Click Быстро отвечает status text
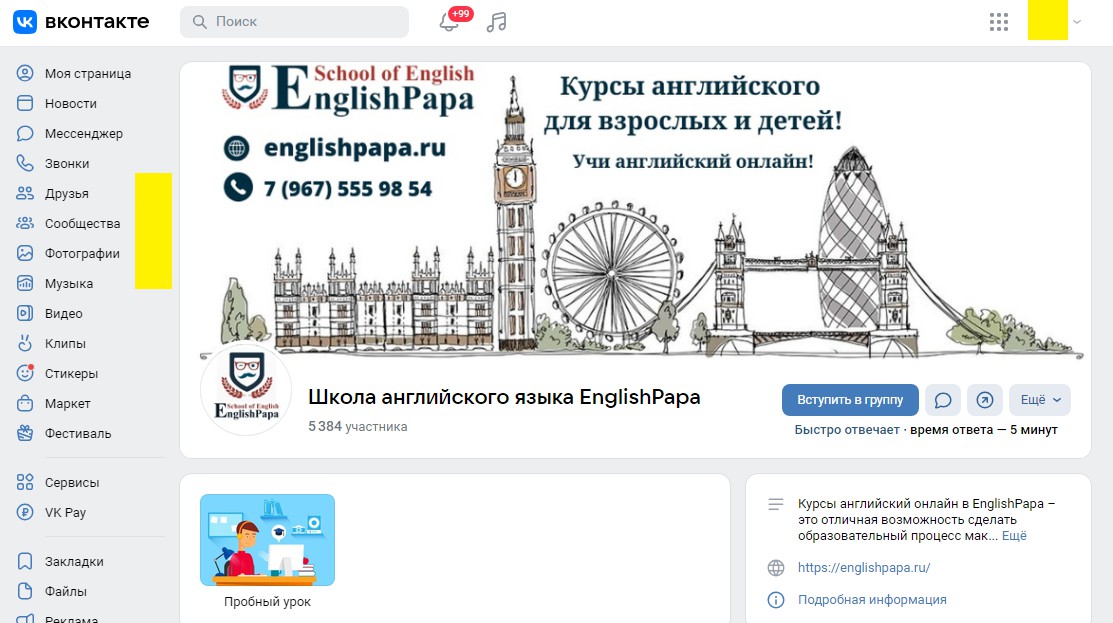 click(x=847, y=430)
